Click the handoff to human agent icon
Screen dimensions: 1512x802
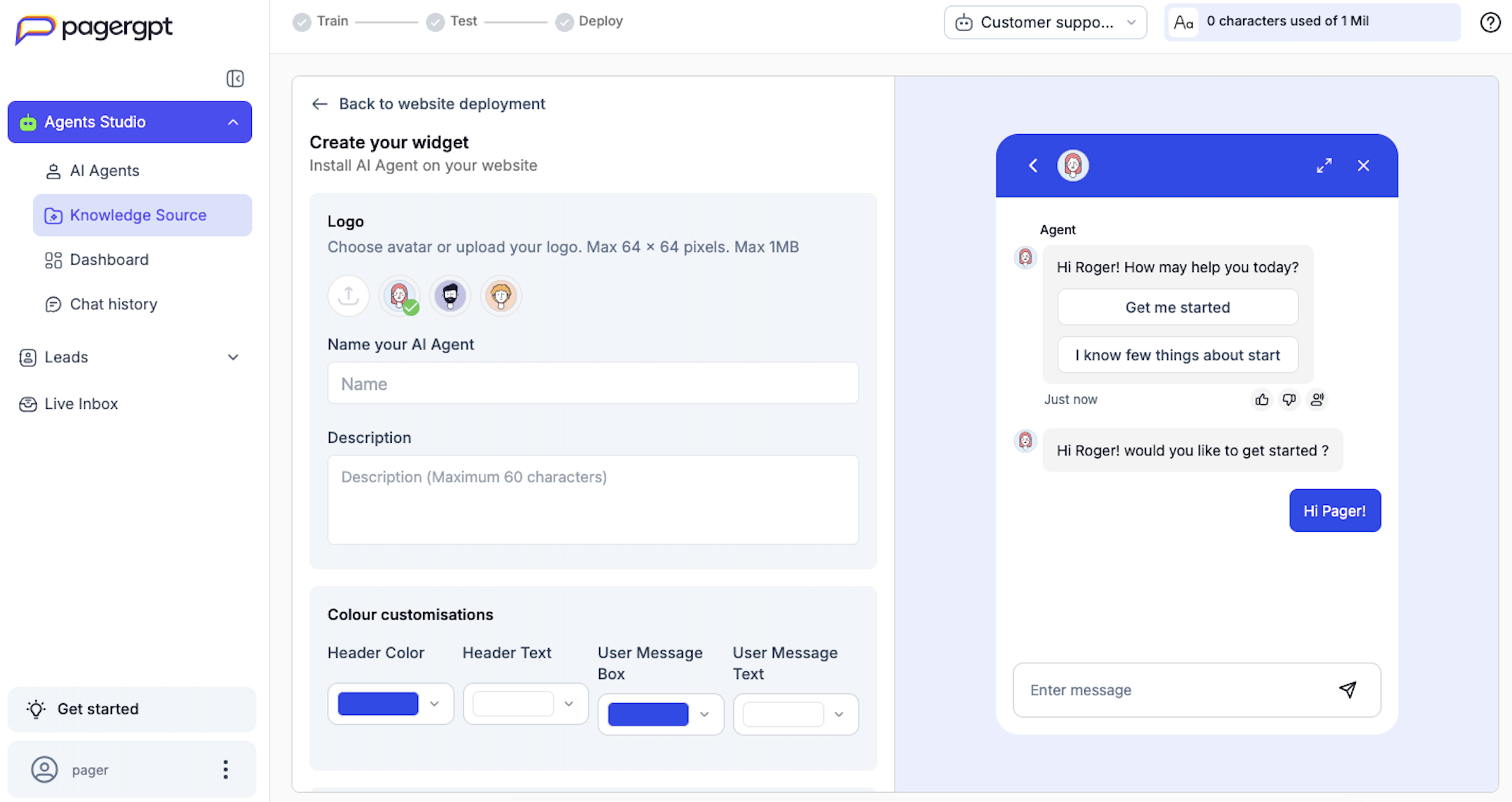[1317, 400]
